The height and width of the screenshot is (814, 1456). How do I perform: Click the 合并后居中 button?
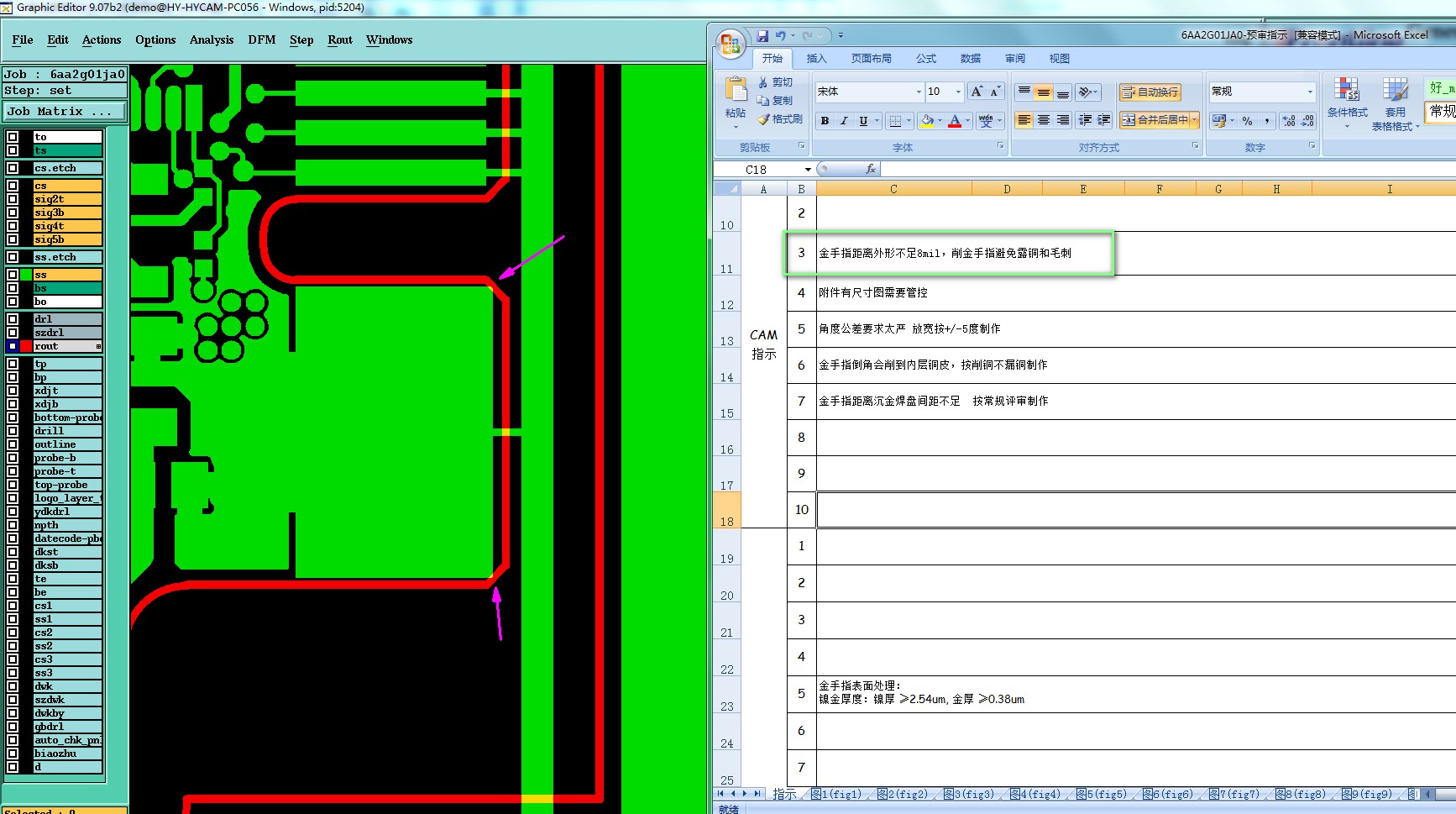pyautogui.click(x=1155, y=120)
